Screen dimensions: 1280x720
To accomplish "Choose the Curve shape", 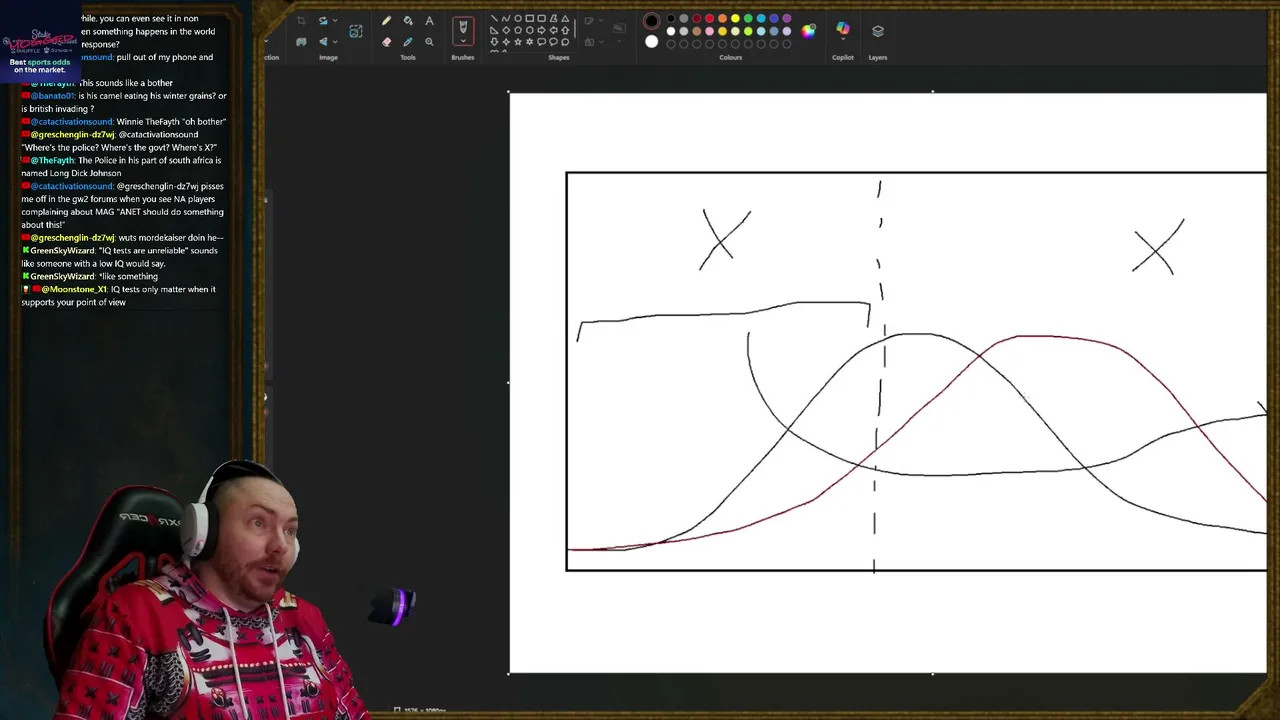I will coord(506,19).
